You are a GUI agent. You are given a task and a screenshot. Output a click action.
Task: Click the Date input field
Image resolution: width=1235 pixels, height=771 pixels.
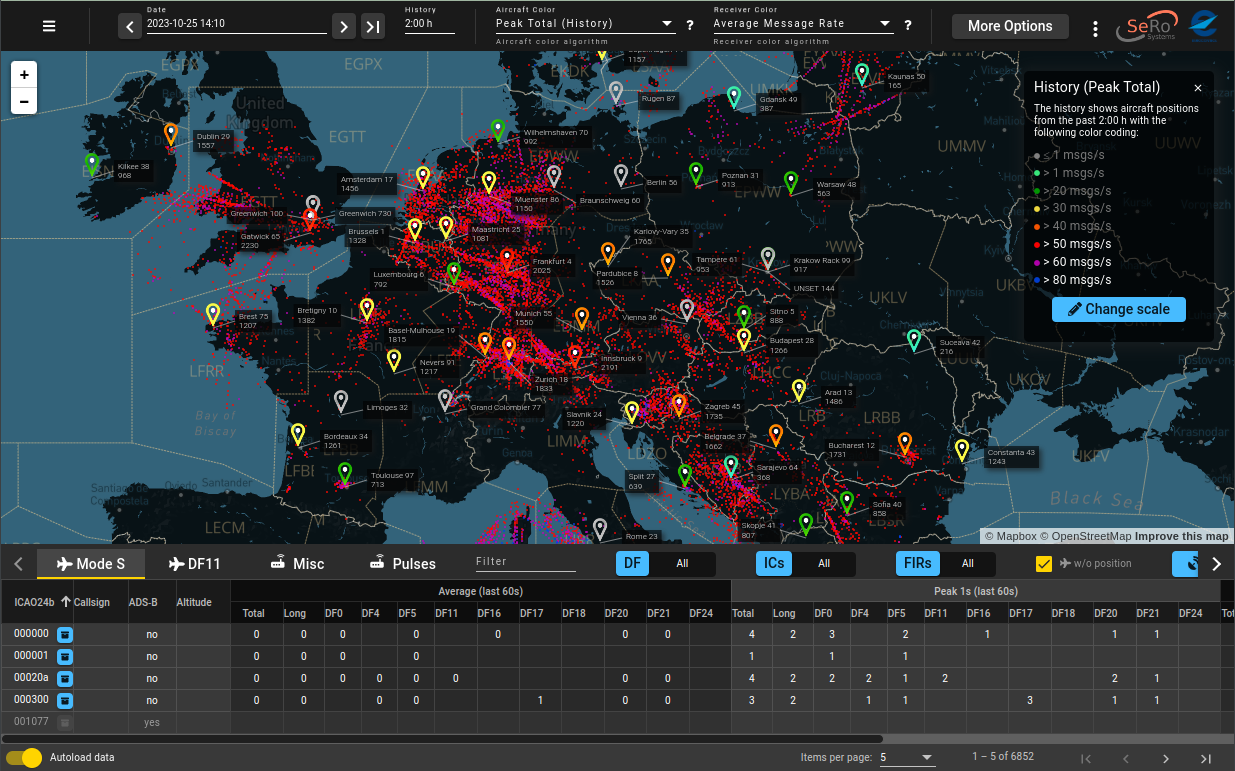236,24
